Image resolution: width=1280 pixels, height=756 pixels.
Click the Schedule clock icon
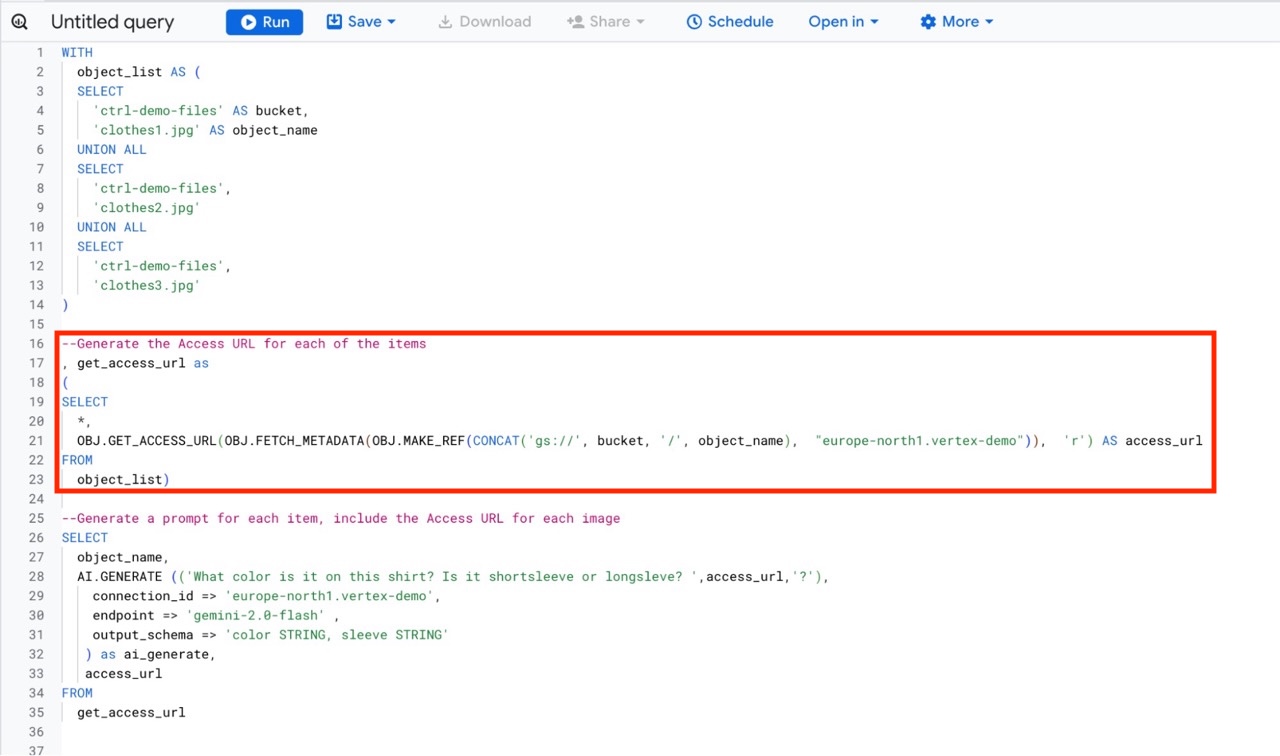tap(694, 22)
